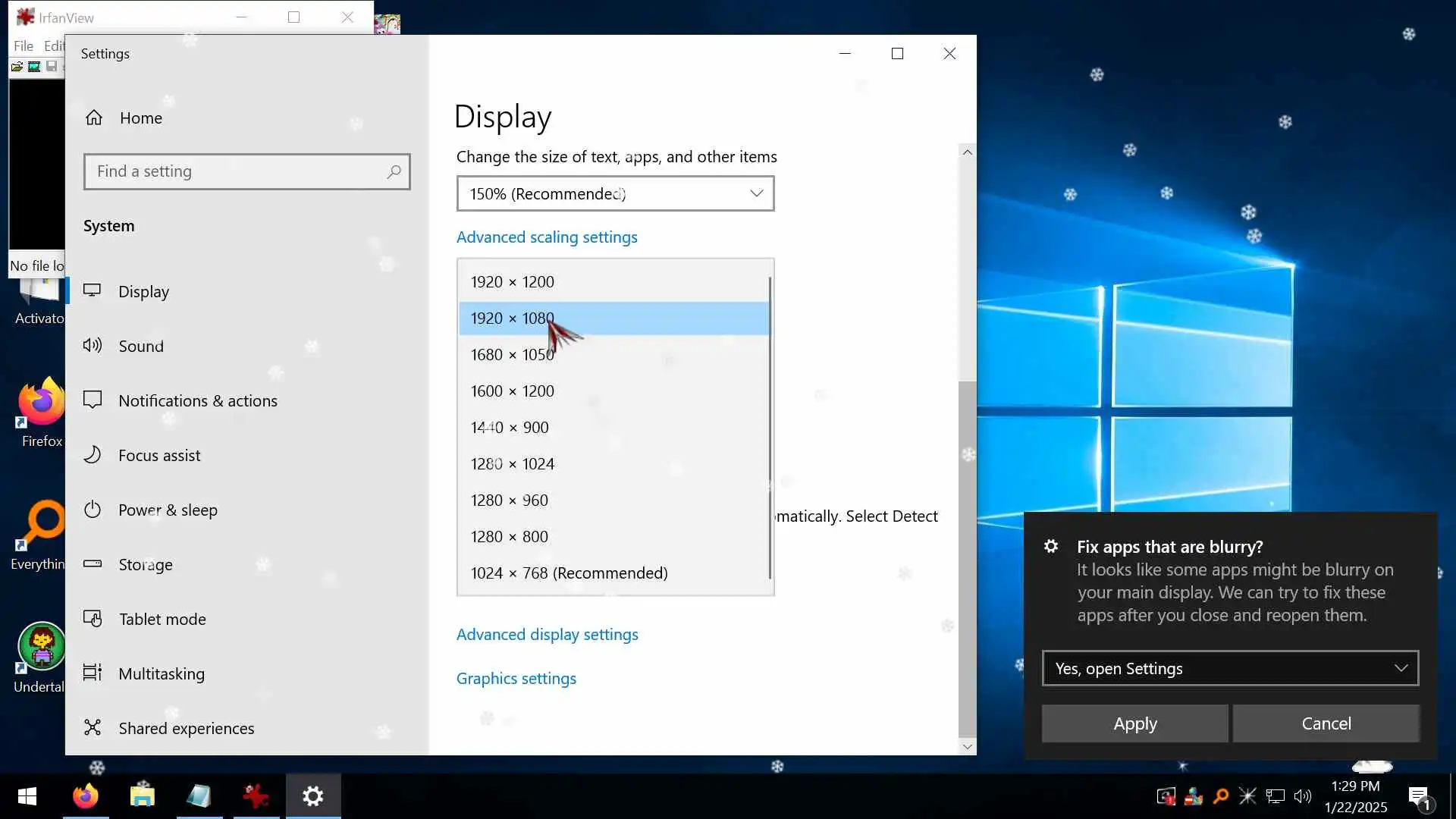Click the Tablet mode icon
The image size is (1456, 819).
pyautogui.click(x=93, y=619)
